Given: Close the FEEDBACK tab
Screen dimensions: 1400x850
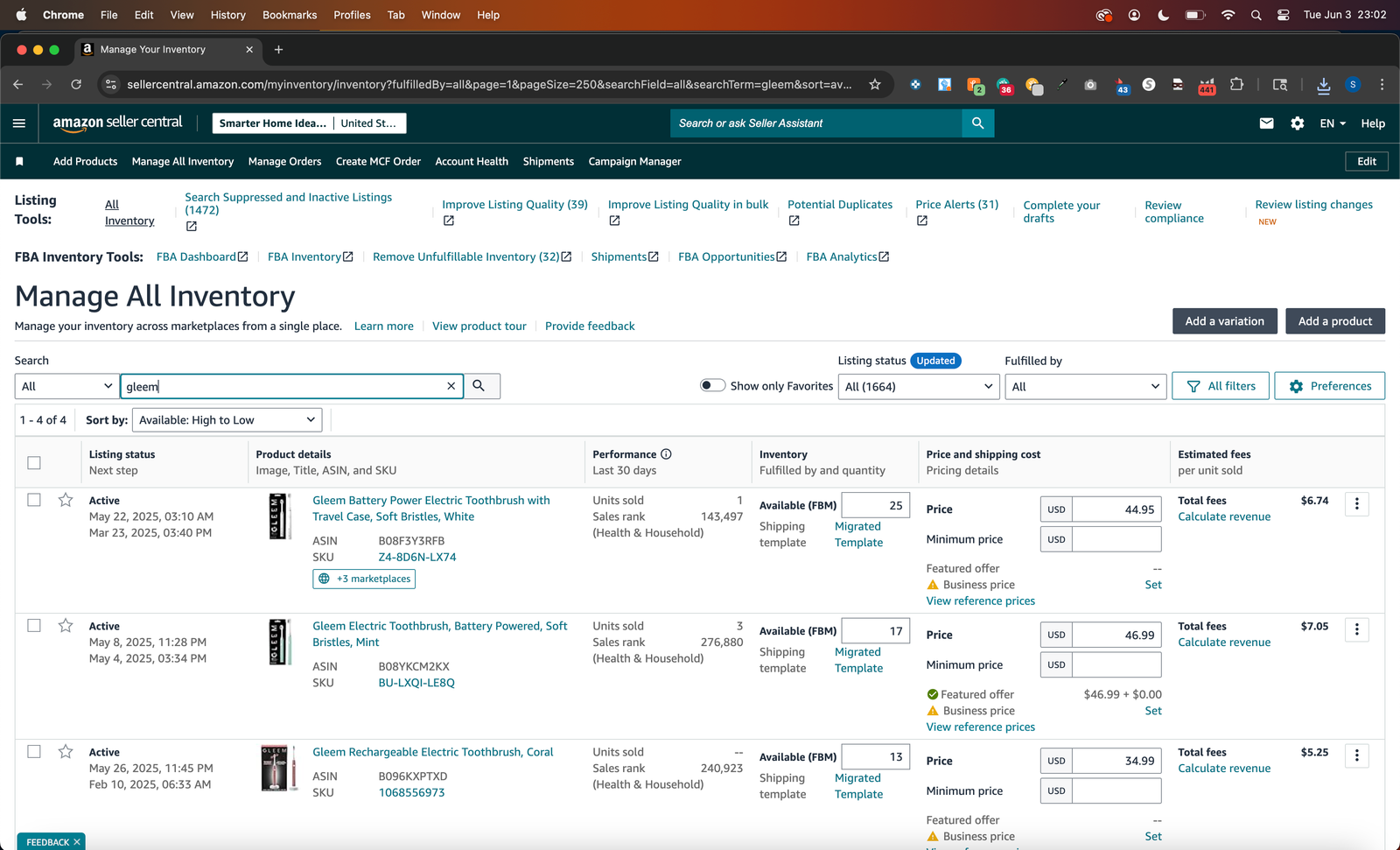Looking at the screenshot, I should 77,842.
